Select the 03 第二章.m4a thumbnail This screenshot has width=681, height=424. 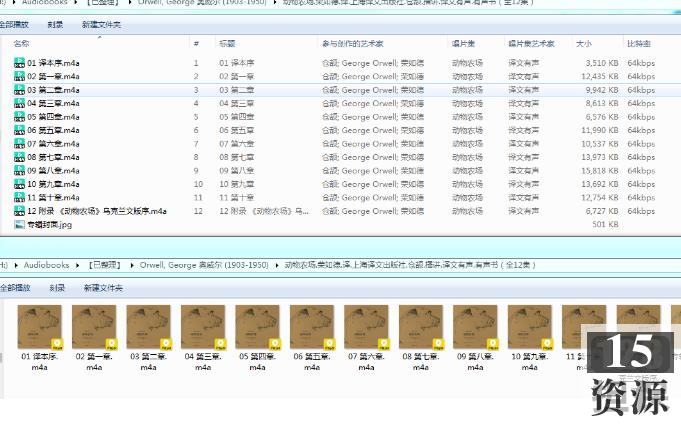pos(149,327)
